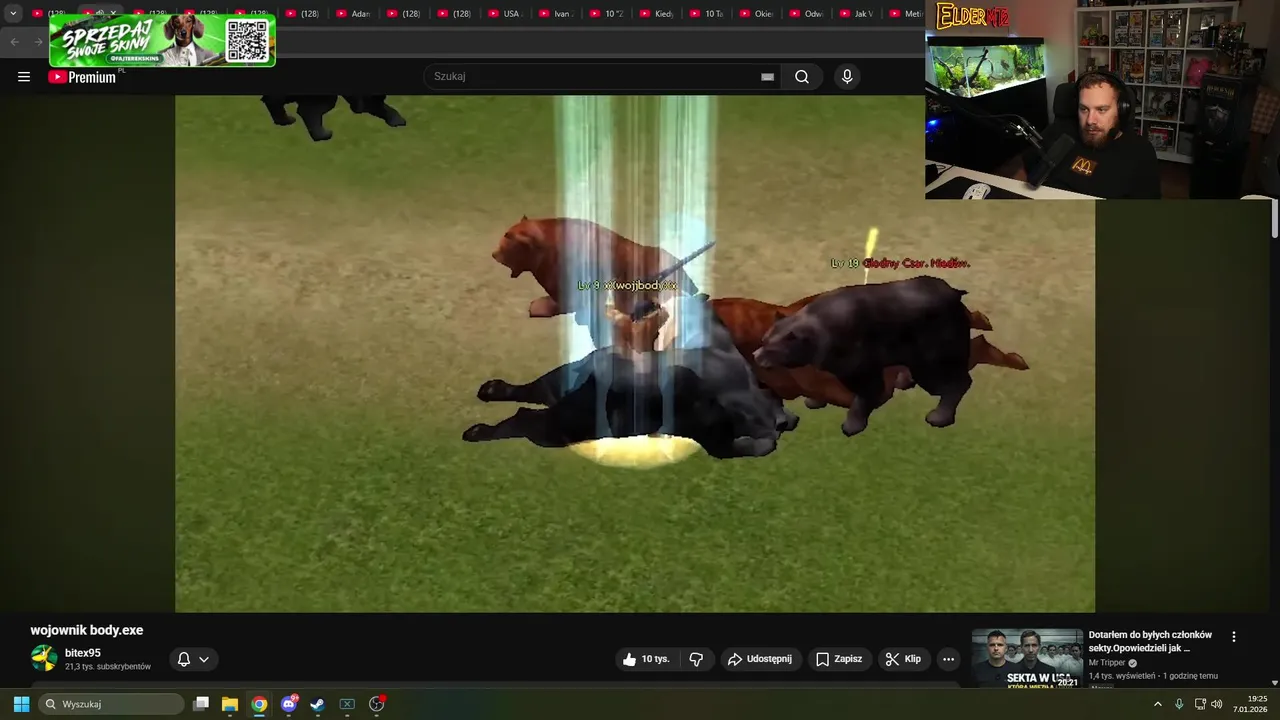This screenshot has width=1280, height=720.
Task: Open the Windows Start button
Action: (x=21, y=704)
